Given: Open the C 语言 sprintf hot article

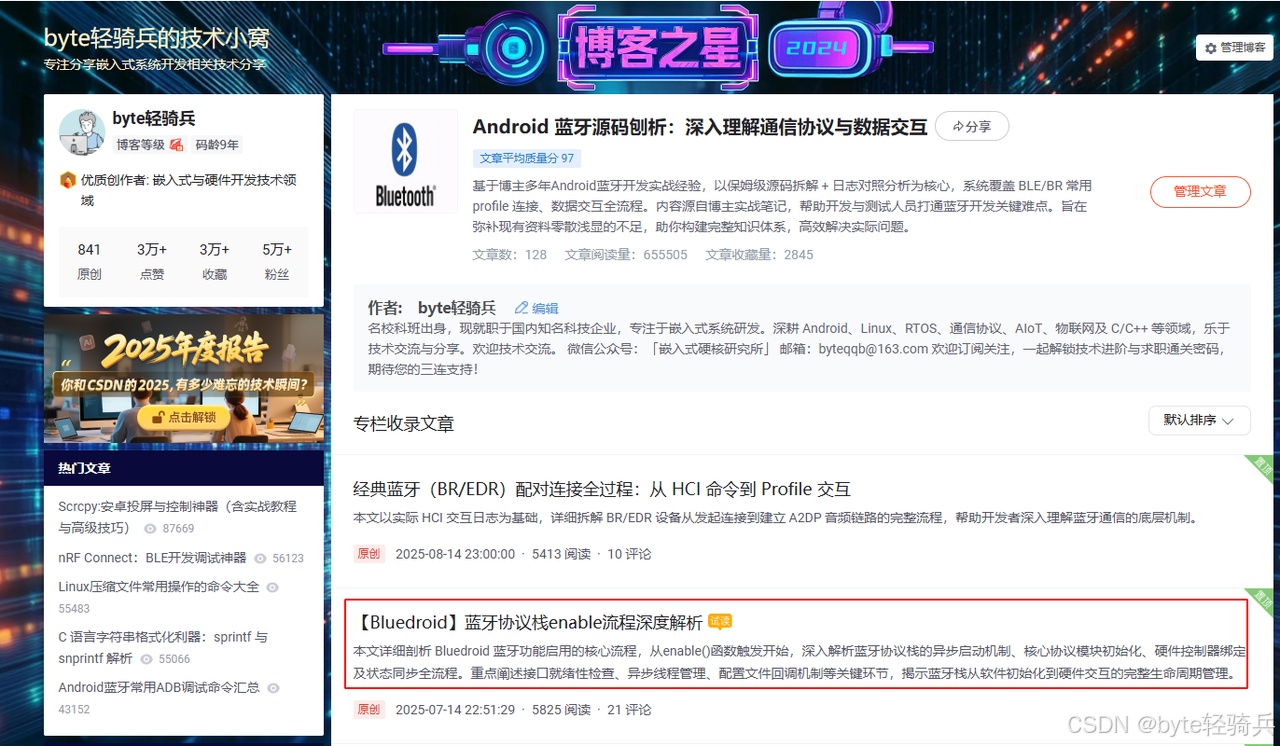Looking at the screenshot, I should click(x=163, y=647).
